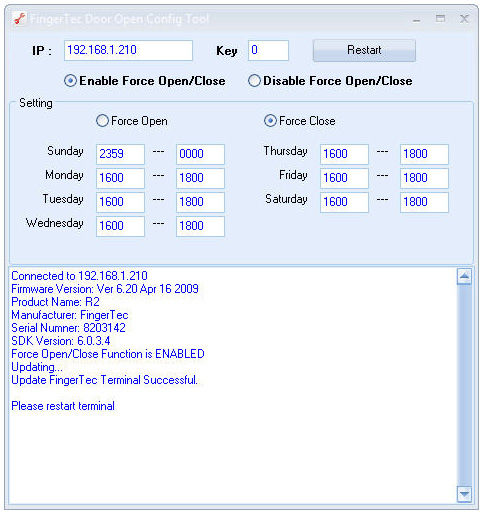Click the Wednesday end time field

click(x=200, y=226)
